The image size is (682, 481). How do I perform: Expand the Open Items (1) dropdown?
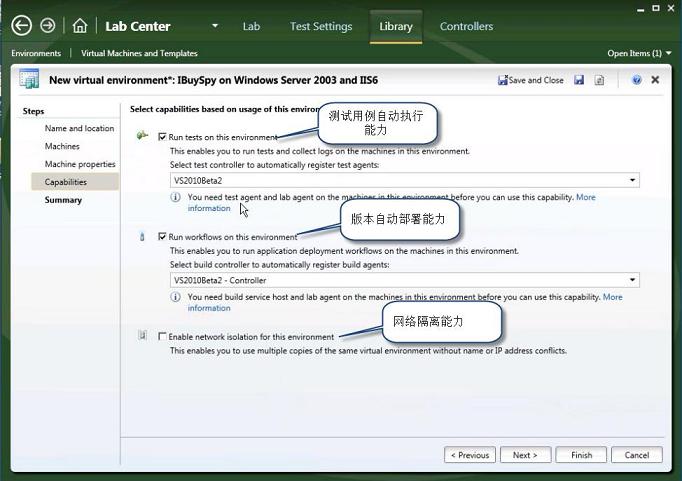pyautogui.click(x=669, y=53)
